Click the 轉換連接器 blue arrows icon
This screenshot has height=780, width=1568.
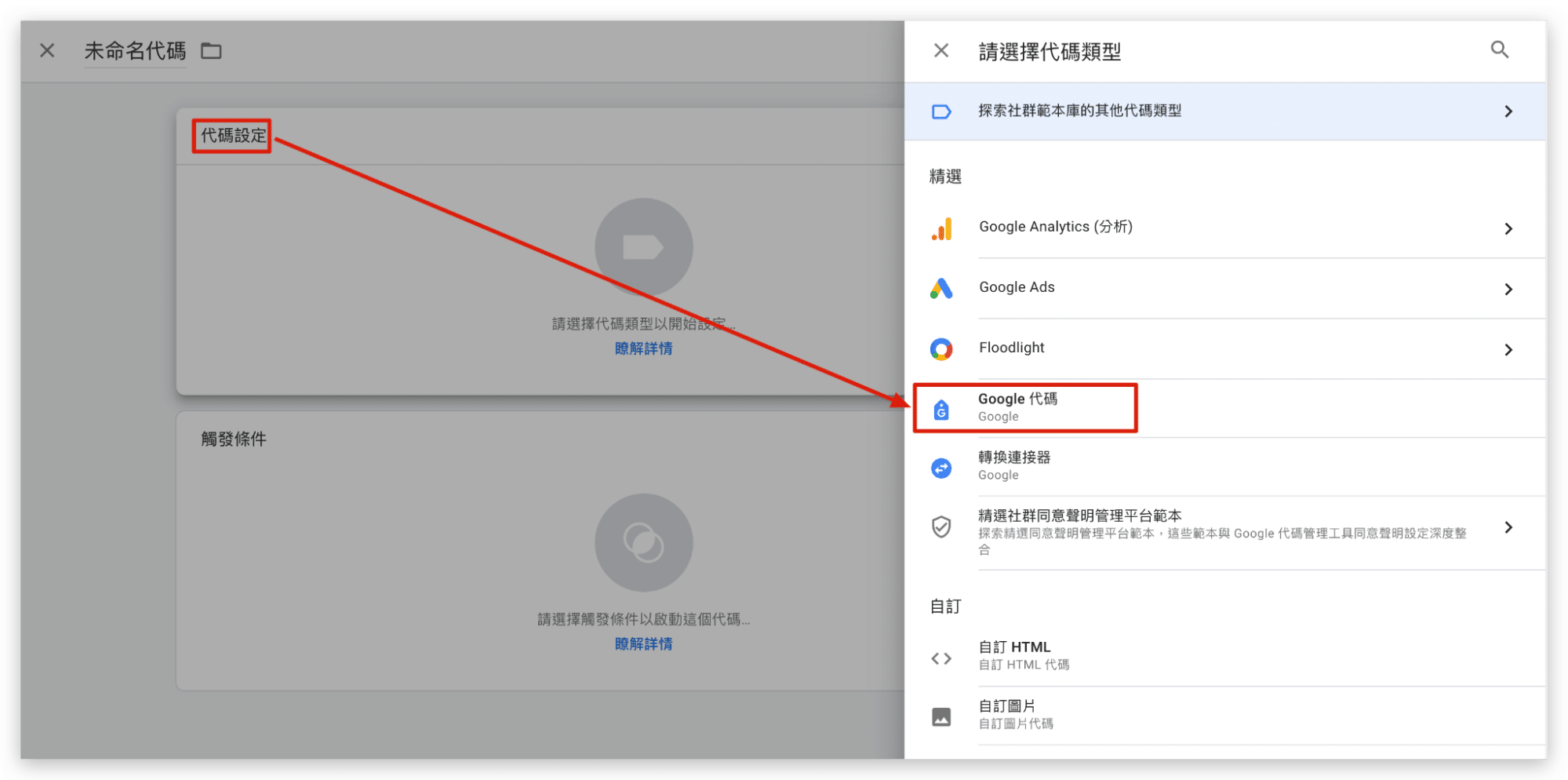click(941, 468)
